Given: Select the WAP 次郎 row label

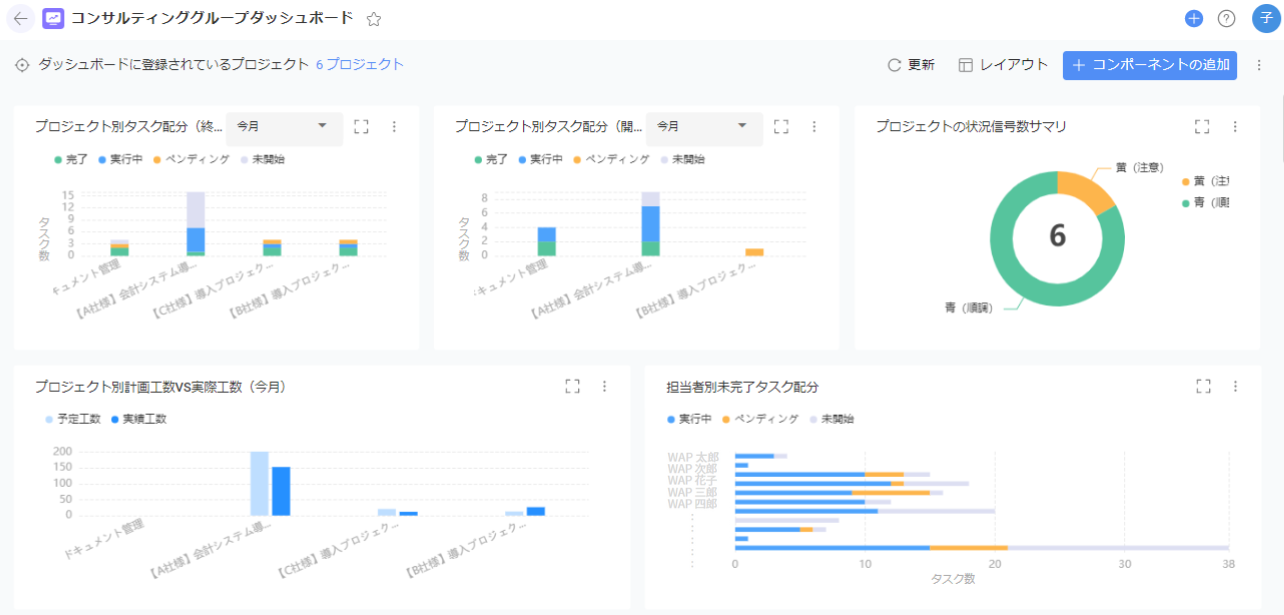Looking at the screenshot, I should coord(693,469).
